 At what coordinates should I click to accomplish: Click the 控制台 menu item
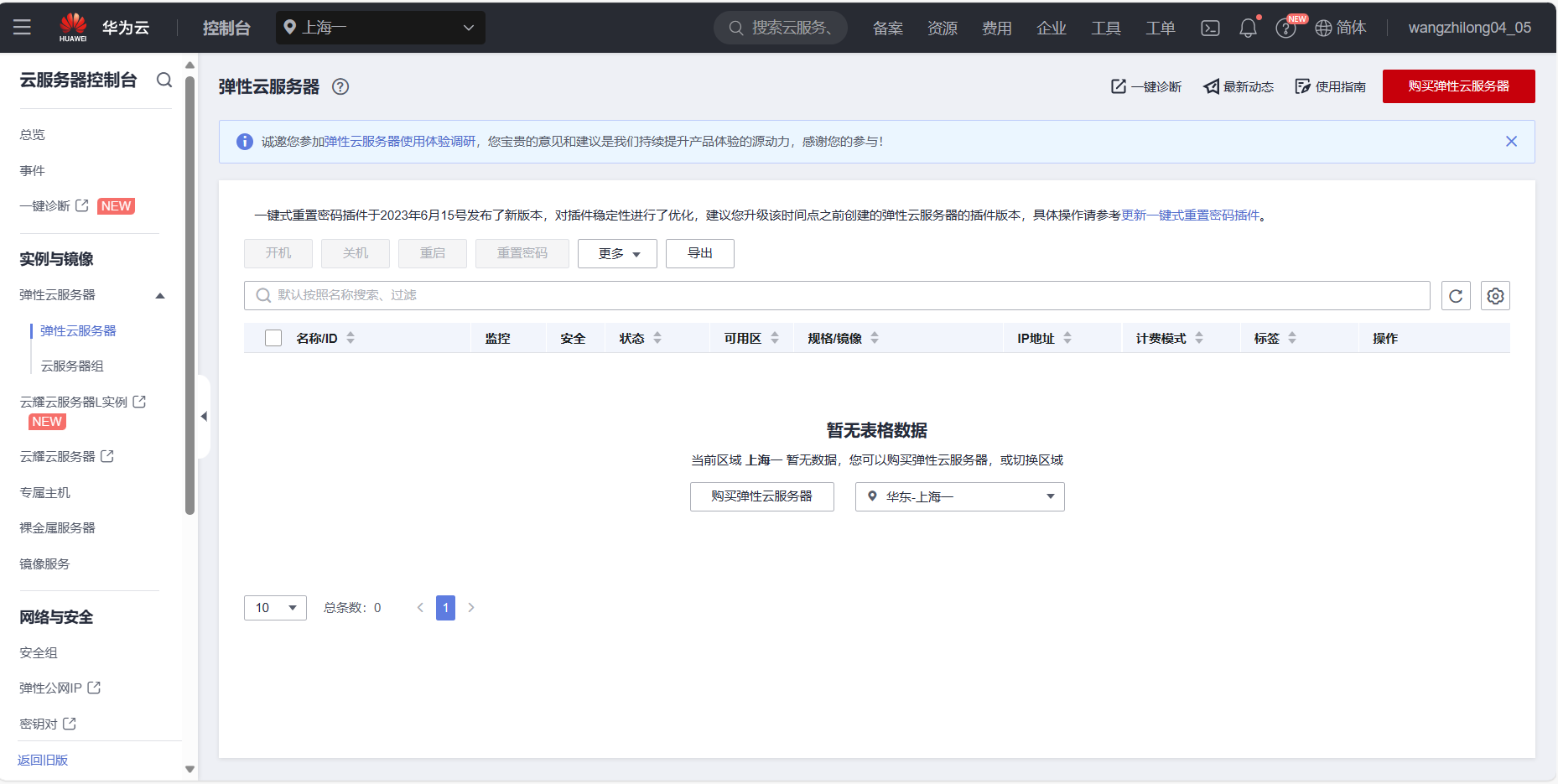point(226,27)
